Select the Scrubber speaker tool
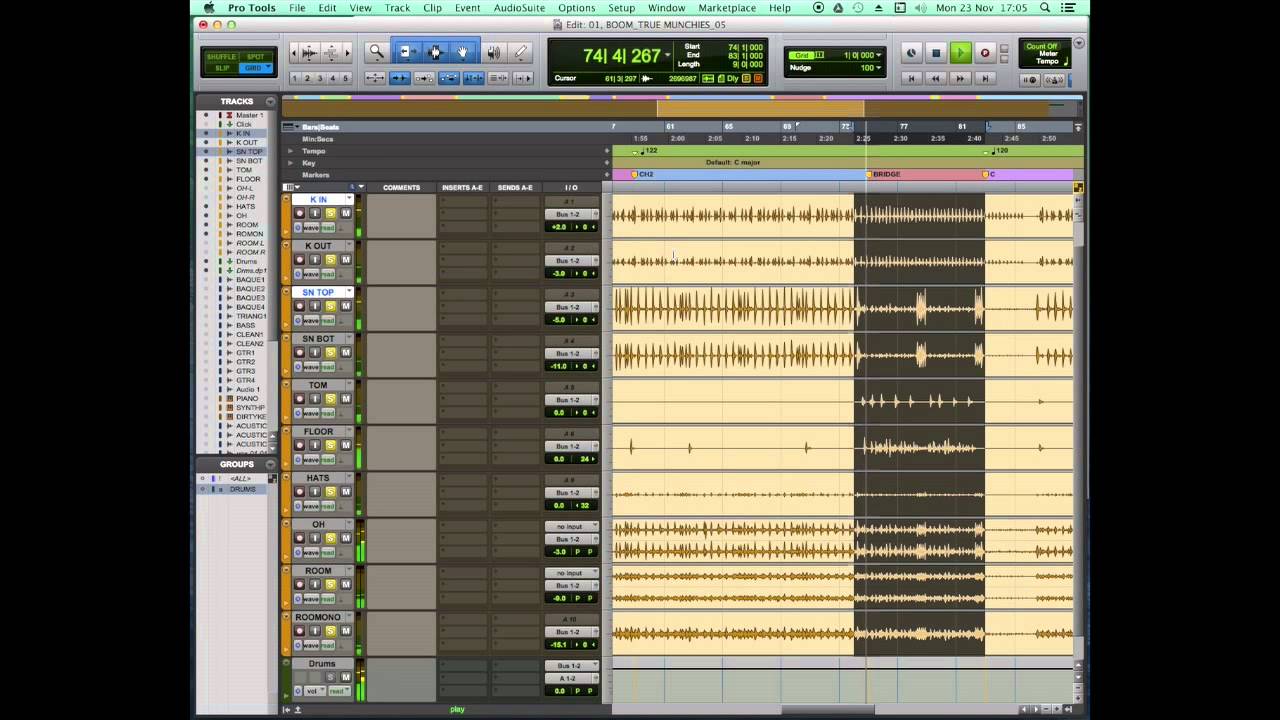 coord(493,52)
